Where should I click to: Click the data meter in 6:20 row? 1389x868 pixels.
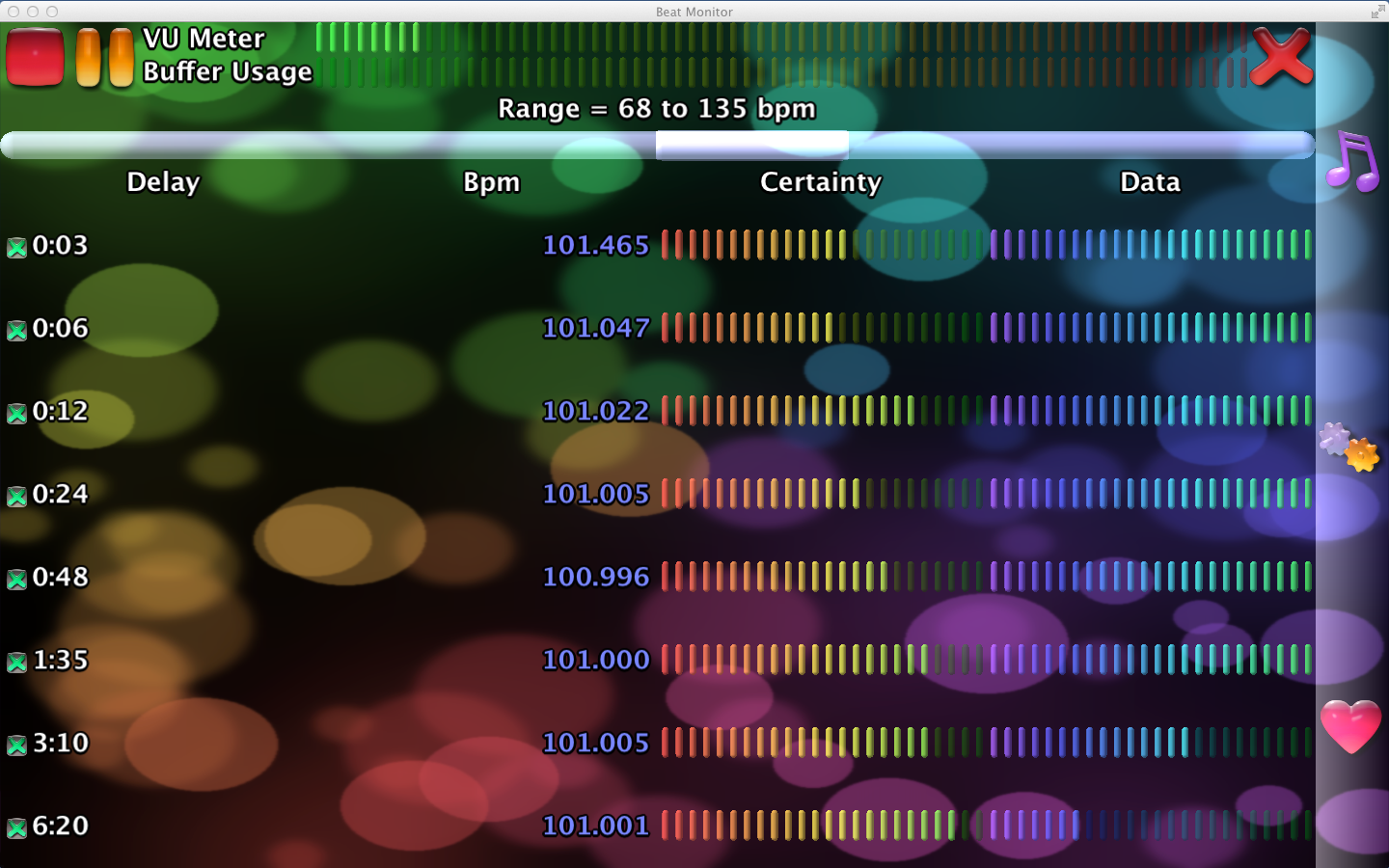pos(1151,826)
